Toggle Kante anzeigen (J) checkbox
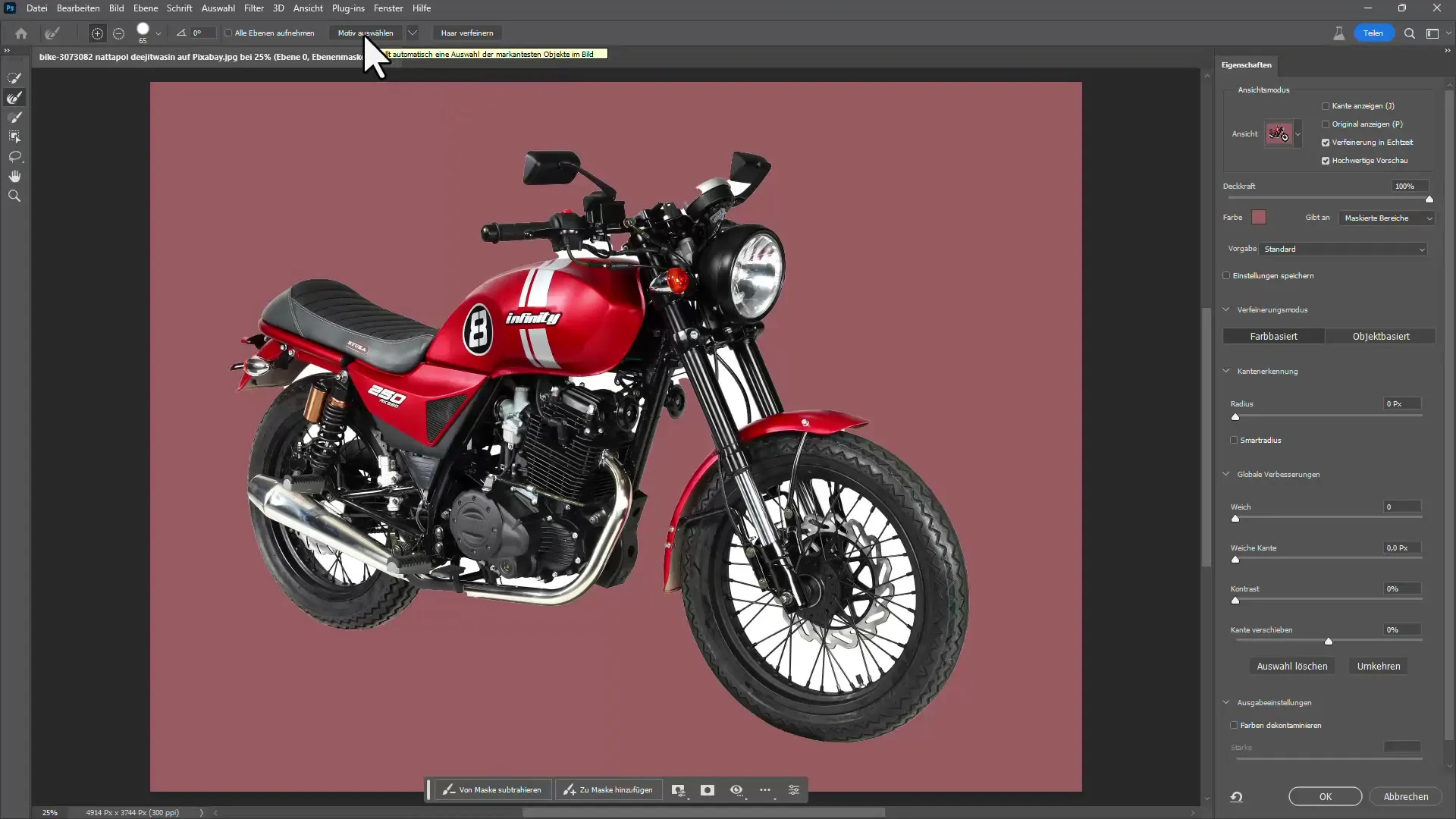The width and height of the screenshot is (1456, 819). (1326, 106)
